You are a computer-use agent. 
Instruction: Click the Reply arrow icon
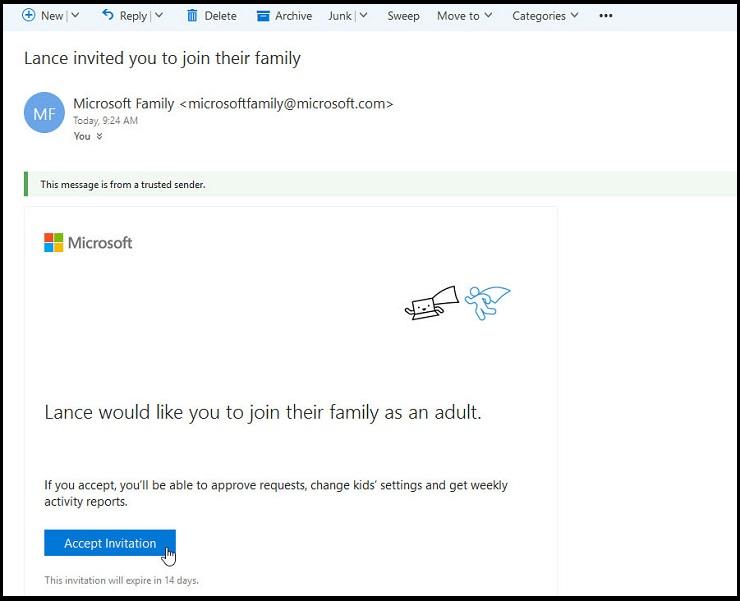point(108,15)
